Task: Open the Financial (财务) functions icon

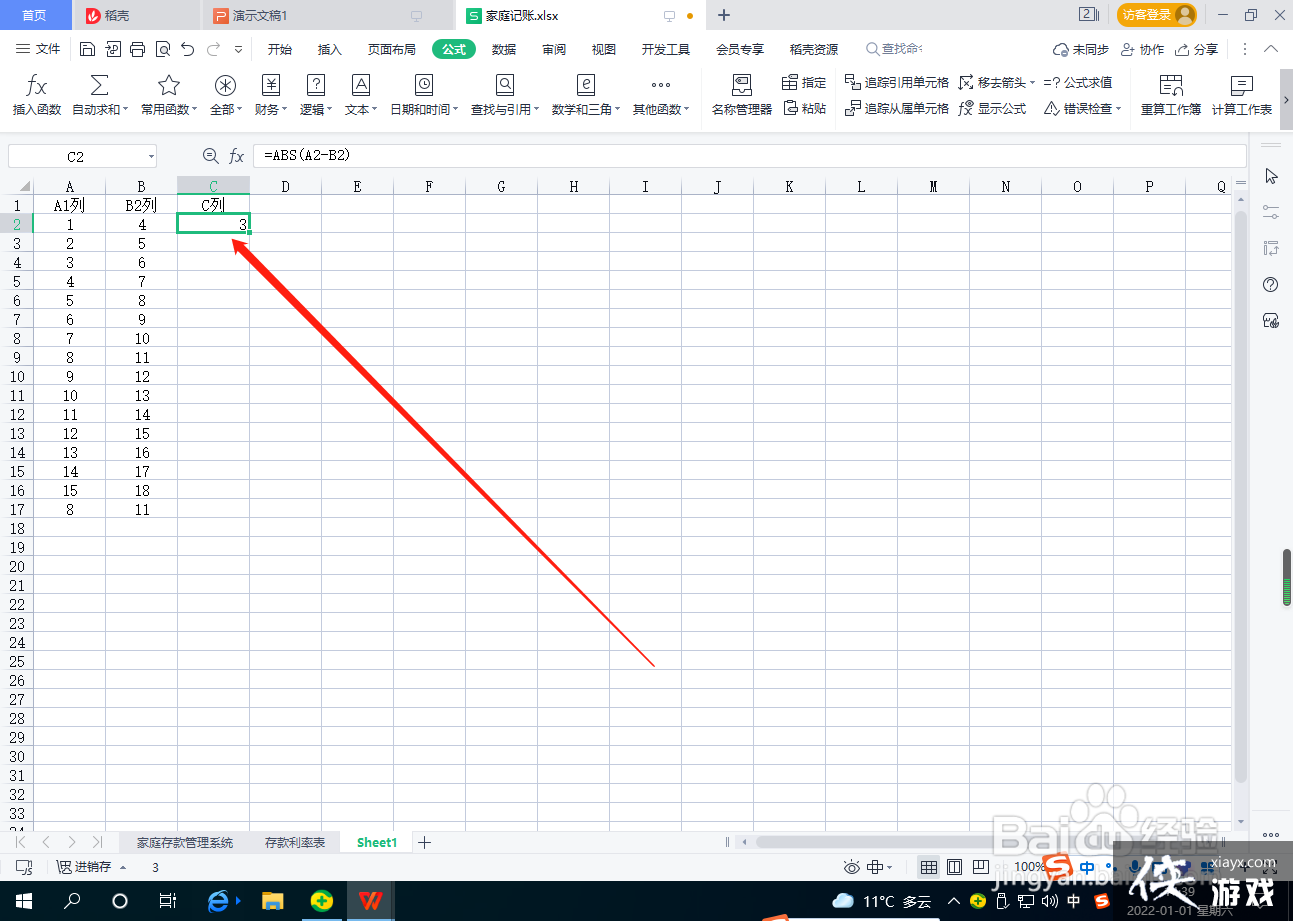Action: click(271, 85)
